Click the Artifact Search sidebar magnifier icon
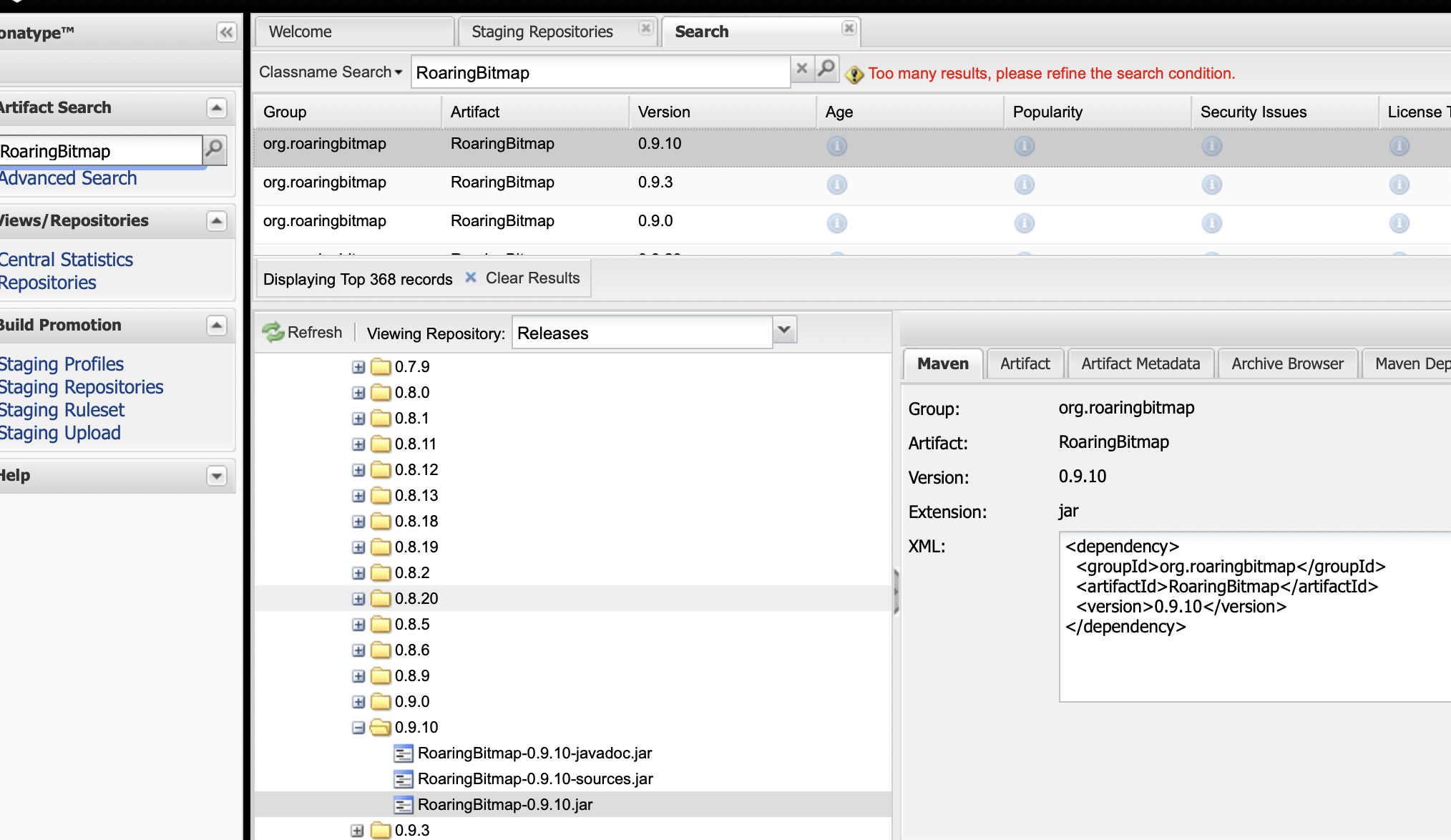This screenshot has height=840, width=1451. (214, 150)
